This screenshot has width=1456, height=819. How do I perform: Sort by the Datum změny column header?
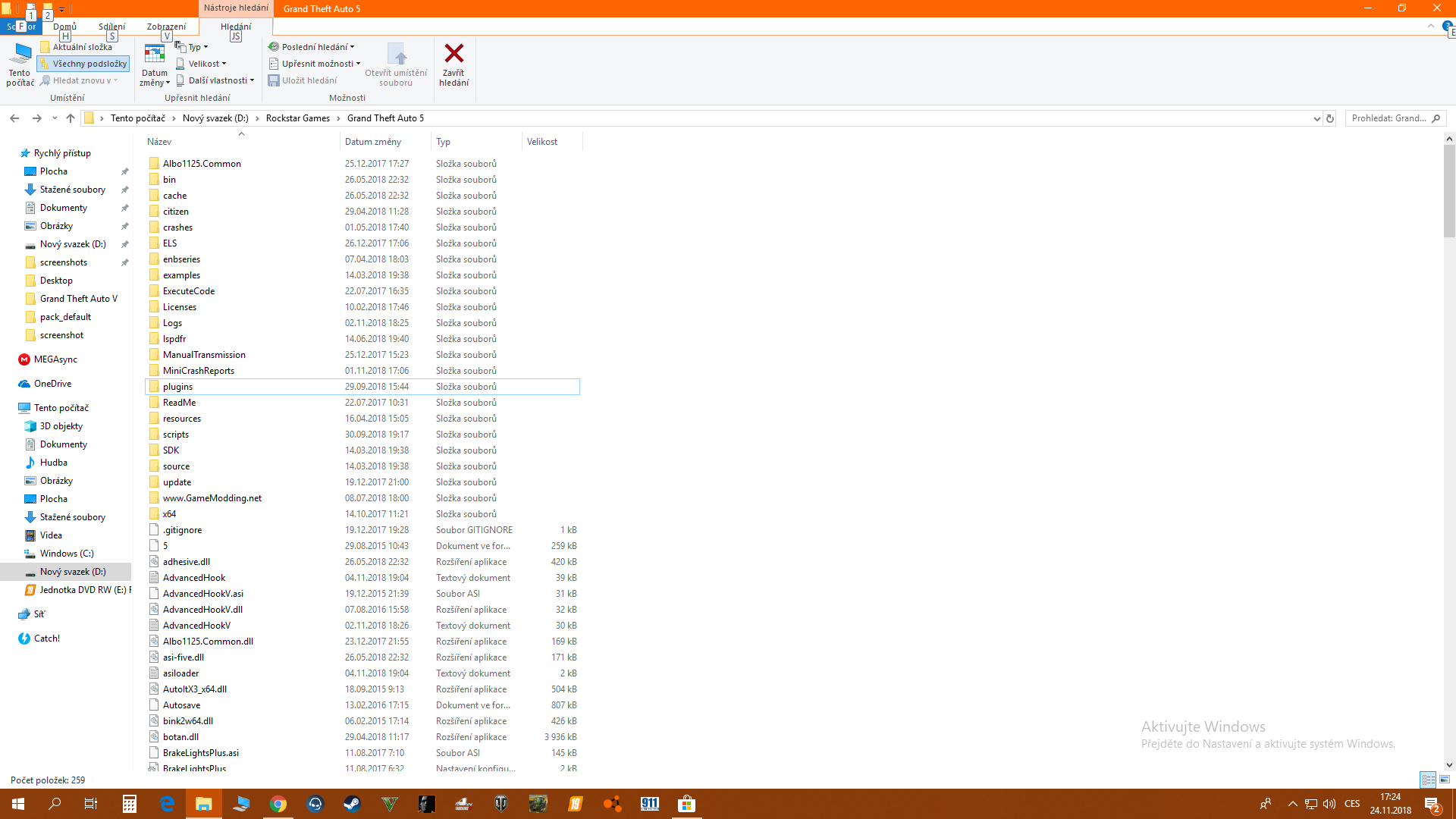tap(373, 142)
